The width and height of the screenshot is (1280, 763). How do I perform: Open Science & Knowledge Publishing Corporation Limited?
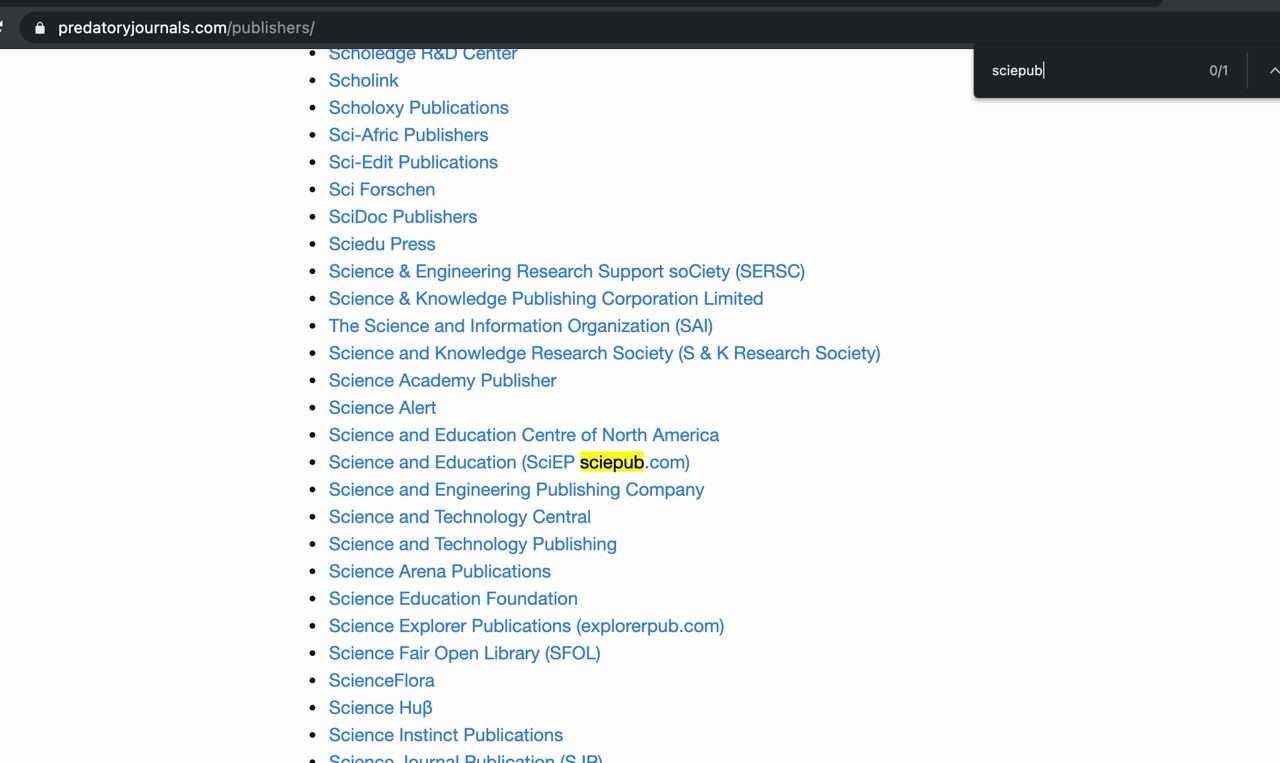click(546, 298)
